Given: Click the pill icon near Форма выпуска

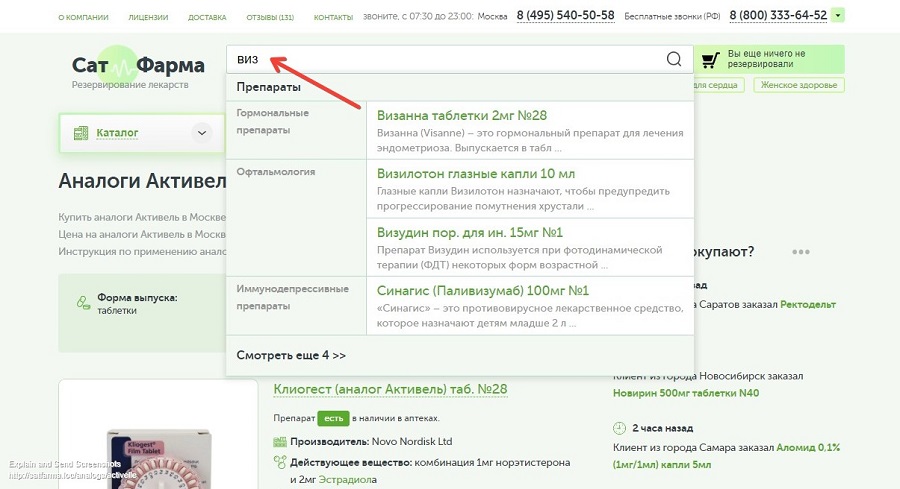Looking at the screenshot, I should pyautogui.click(x=84, y=303).
